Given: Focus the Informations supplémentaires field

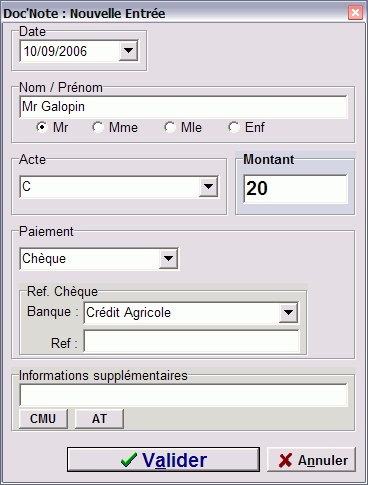Looking at the screenshot, I should [183, 395].
